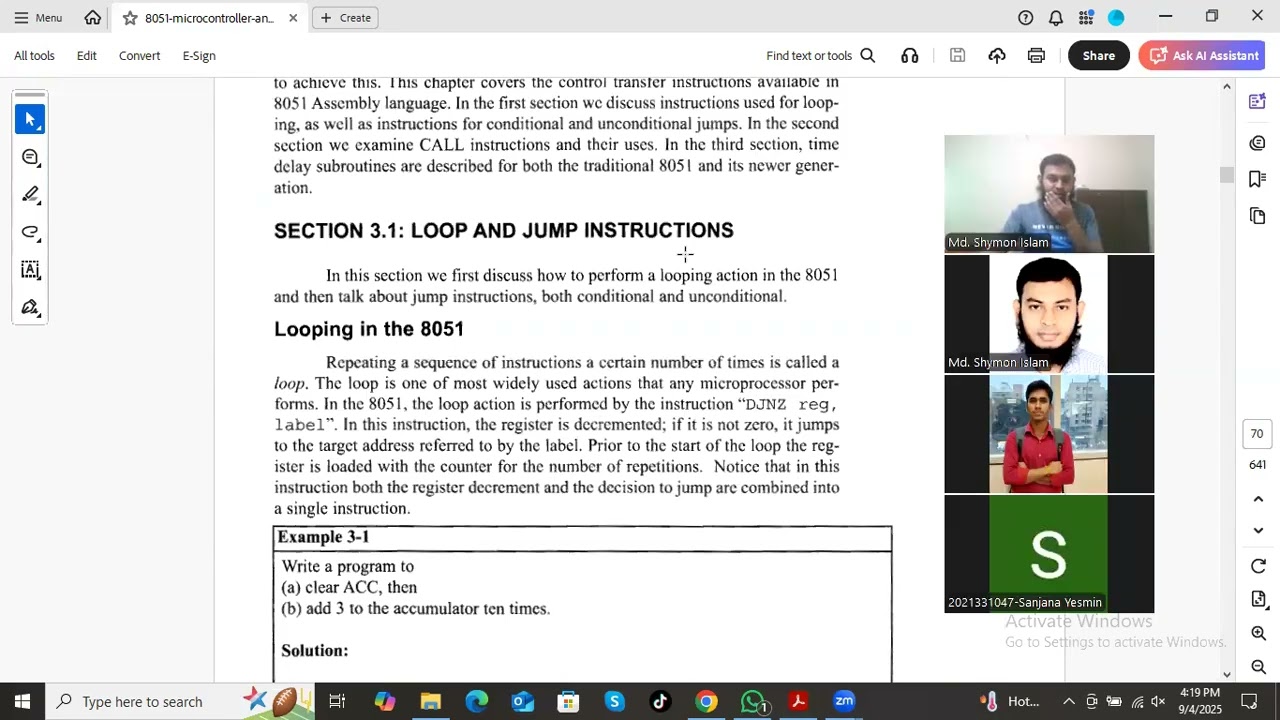Open the Acrobat Home view
This screenshot has width=1280, height=720.
click(x=93, y=17)
